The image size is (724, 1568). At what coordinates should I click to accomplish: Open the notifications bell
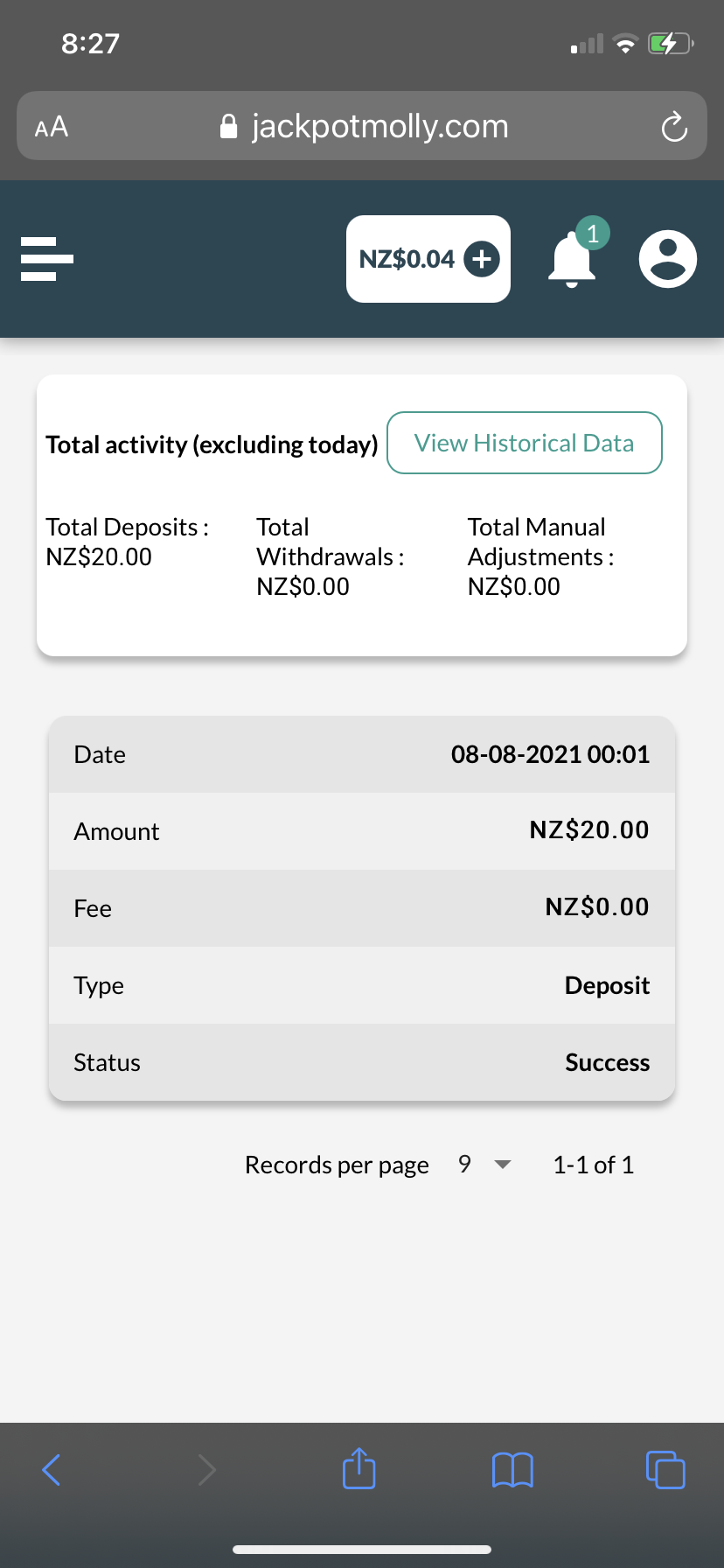click(573, 260)
